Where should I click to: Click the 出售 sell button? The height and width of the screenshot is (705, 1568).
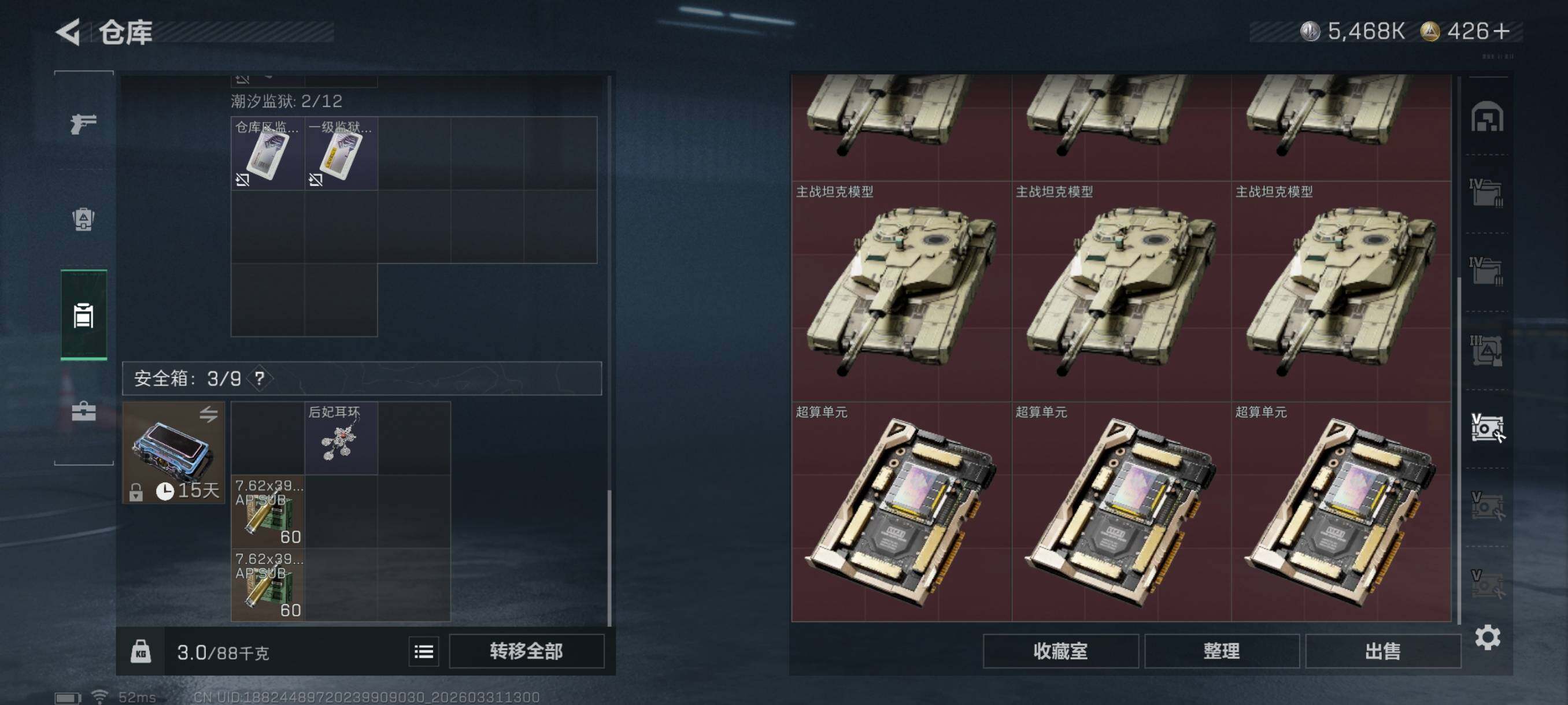pos(1382,651)
